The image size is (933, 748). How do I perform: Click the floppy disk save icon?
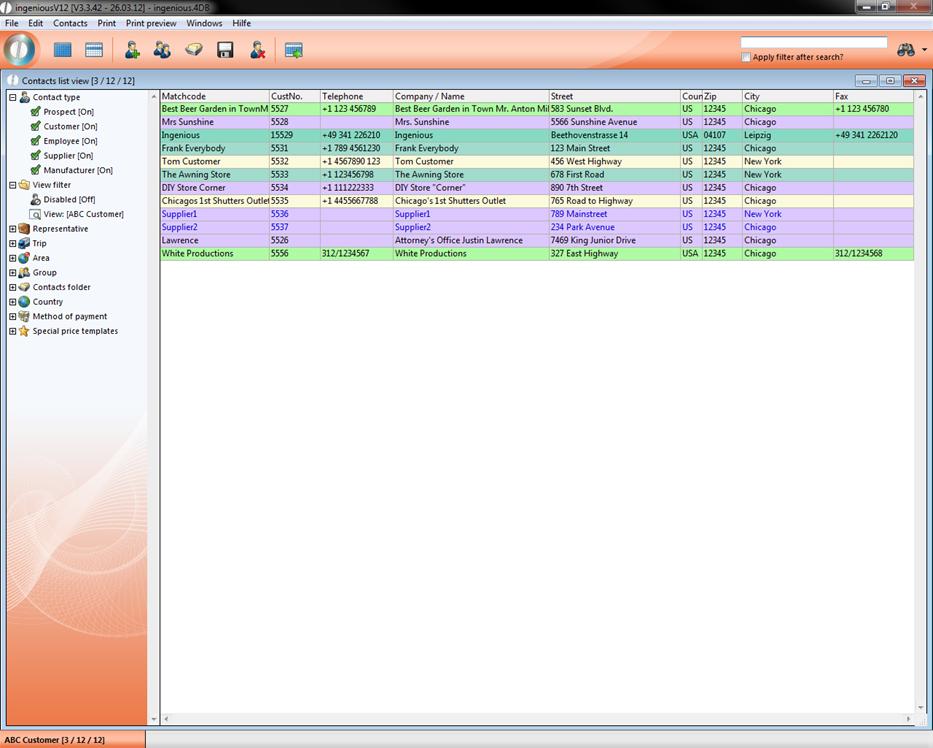pos(225,50)
